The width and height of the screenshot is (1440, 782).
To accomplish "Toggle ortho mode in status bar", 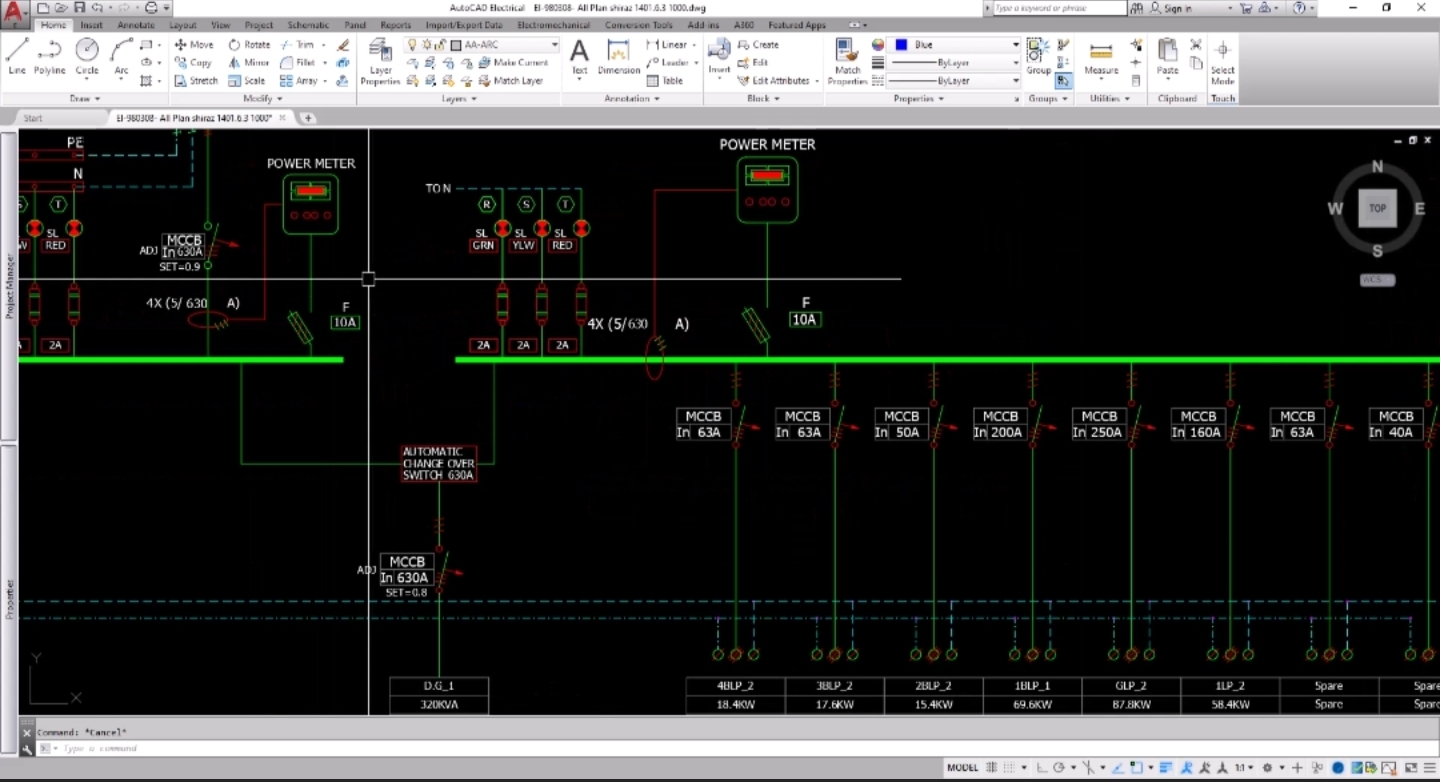I will tap(1041, 768).
